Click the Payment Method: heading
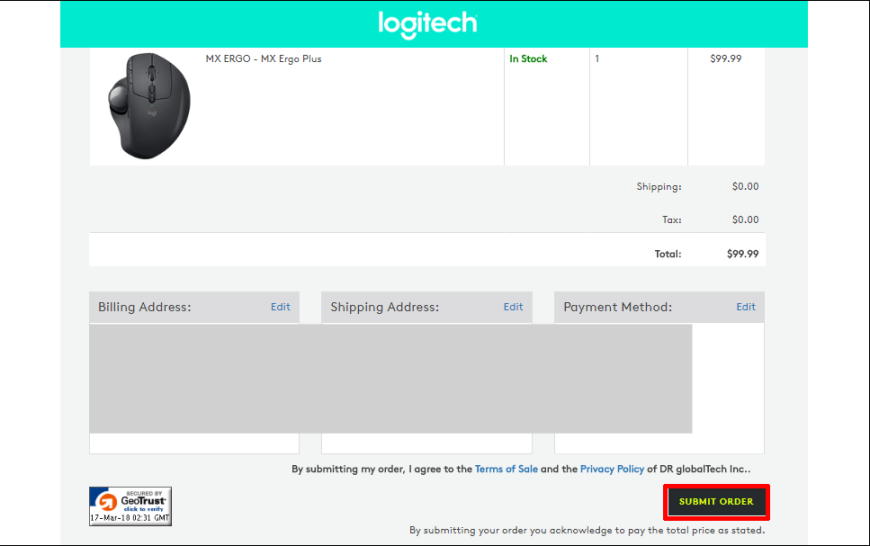The width and height of the screenshot is (870, 546). click(618, 307)
